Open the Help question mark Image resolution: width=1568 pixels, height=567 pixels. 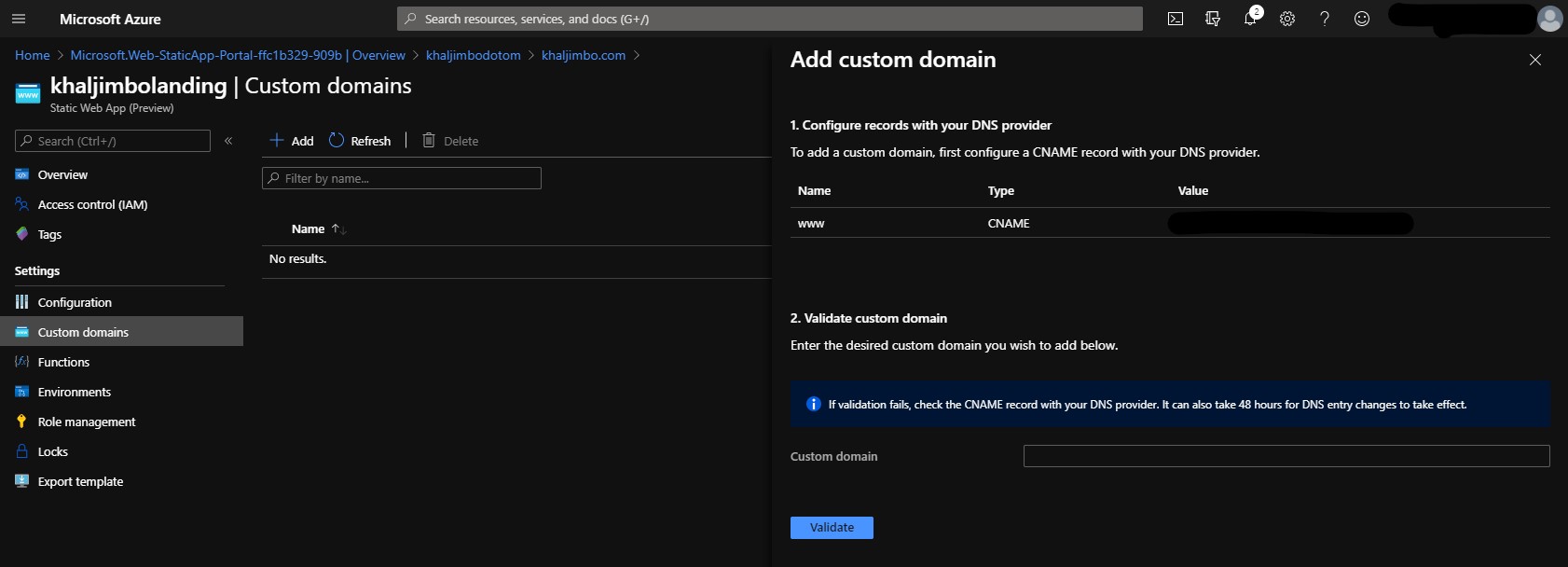(1325, 19)
